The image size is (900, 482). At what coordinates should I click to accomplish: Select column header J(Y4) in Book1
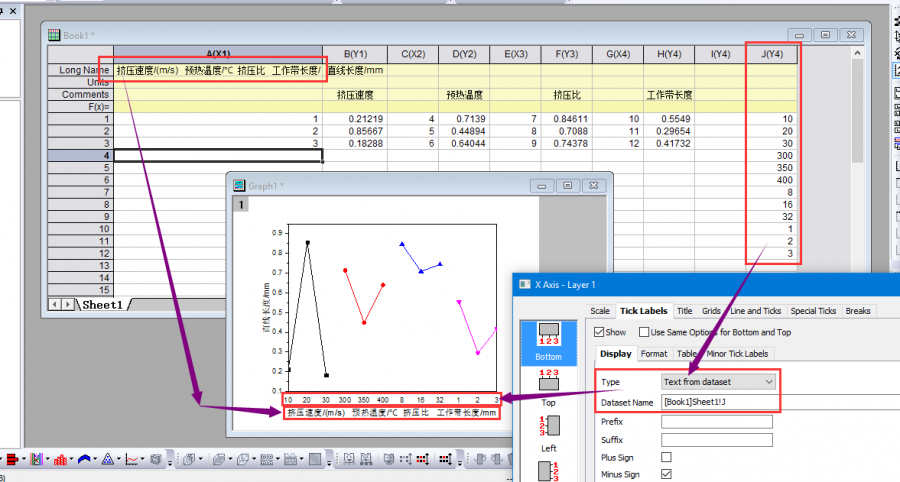tap(771, 54)
